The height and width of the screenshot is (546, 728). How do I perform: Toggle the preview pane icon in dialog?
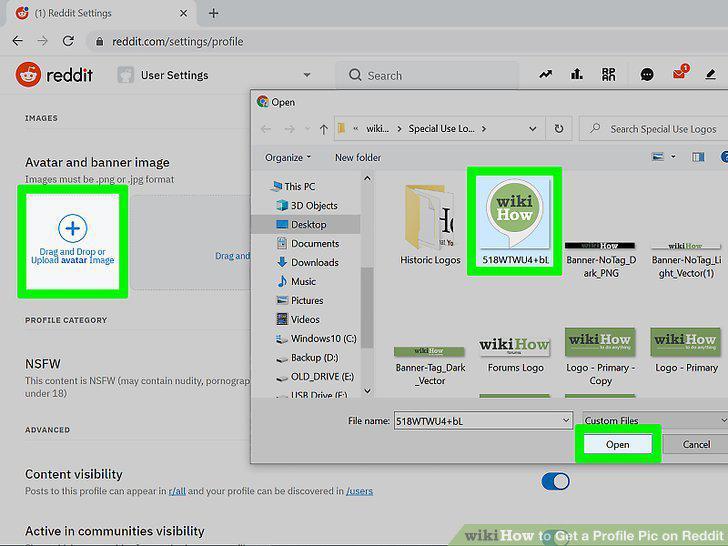(698, 157)
